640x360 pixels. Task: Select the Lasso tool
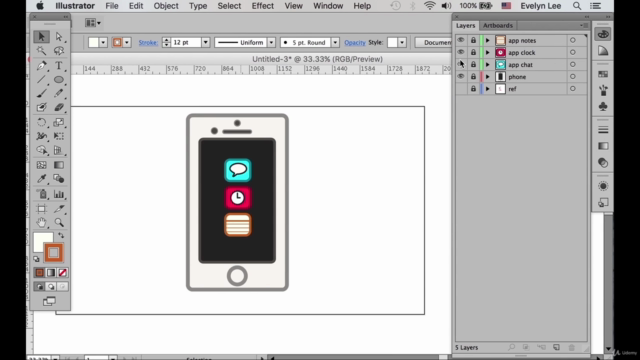pyautogui.click(x=59, y=51)
